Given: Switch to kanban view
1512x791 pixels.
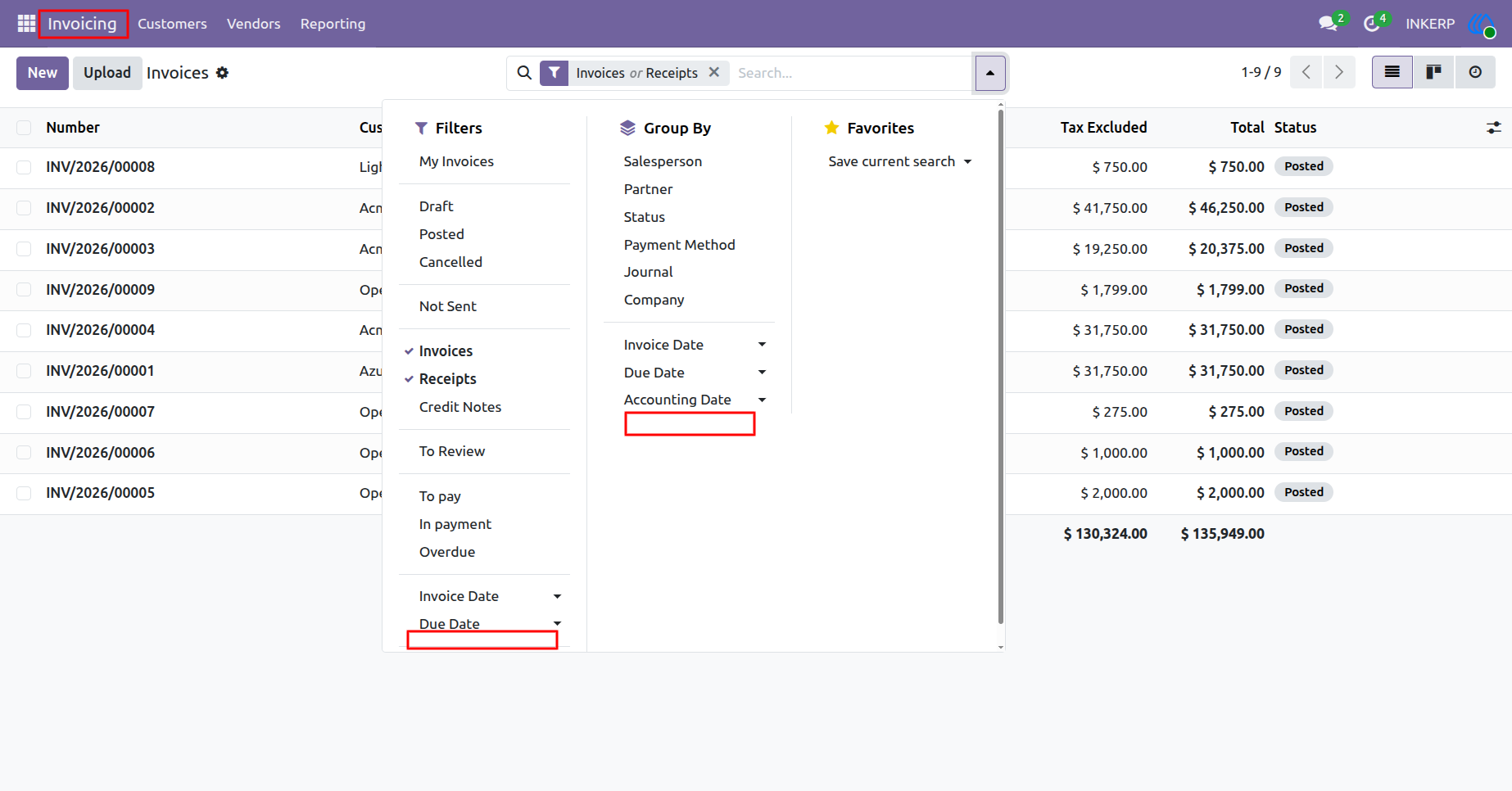Looking at the screenshot, I should pyautogui.click(x=1433, y=72).
